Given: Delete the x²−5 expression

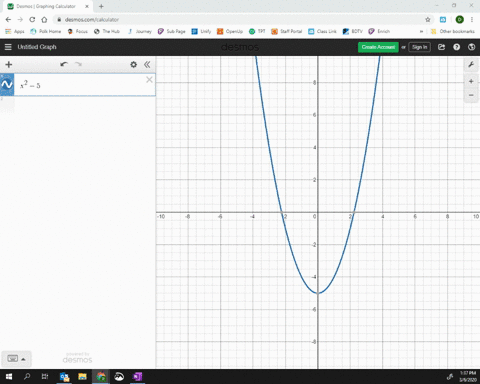Looking at the screenshot, I should pyautogui.click(x=149, y=80).
